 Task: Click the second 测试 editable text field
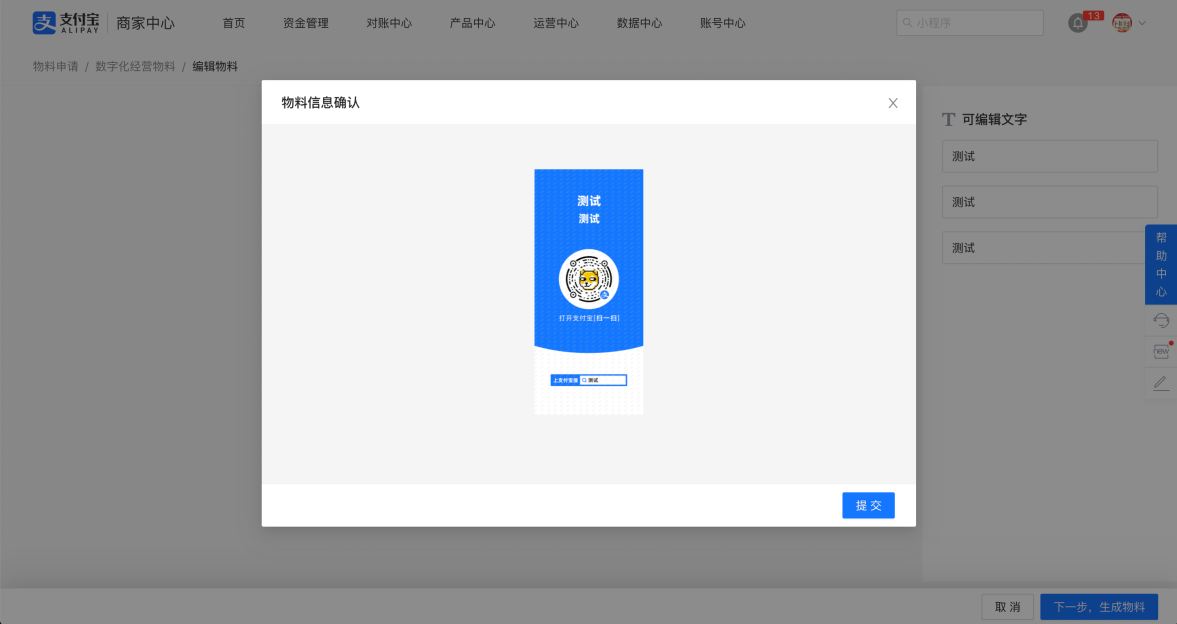(x=1049, y=202)
